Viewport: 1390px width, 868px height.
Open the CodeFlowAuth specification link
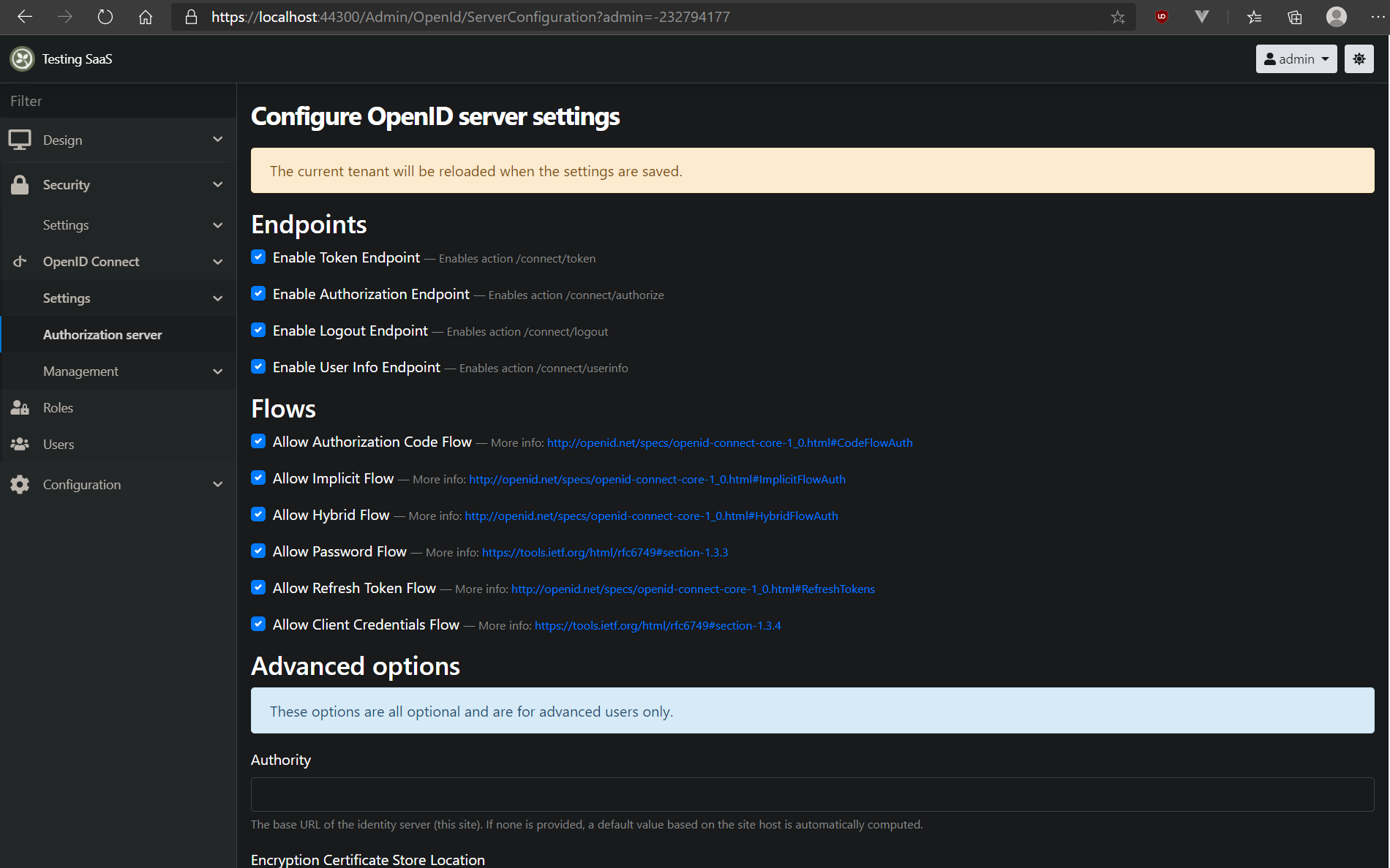pyautogui.click(x=729, y=442)
